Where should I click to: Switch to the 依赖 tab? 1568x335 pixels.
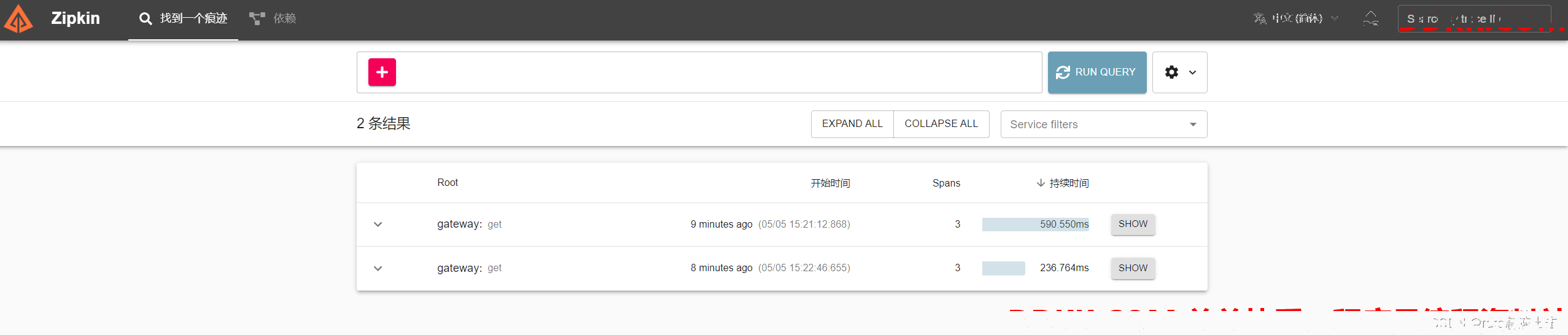pos(273,19)
